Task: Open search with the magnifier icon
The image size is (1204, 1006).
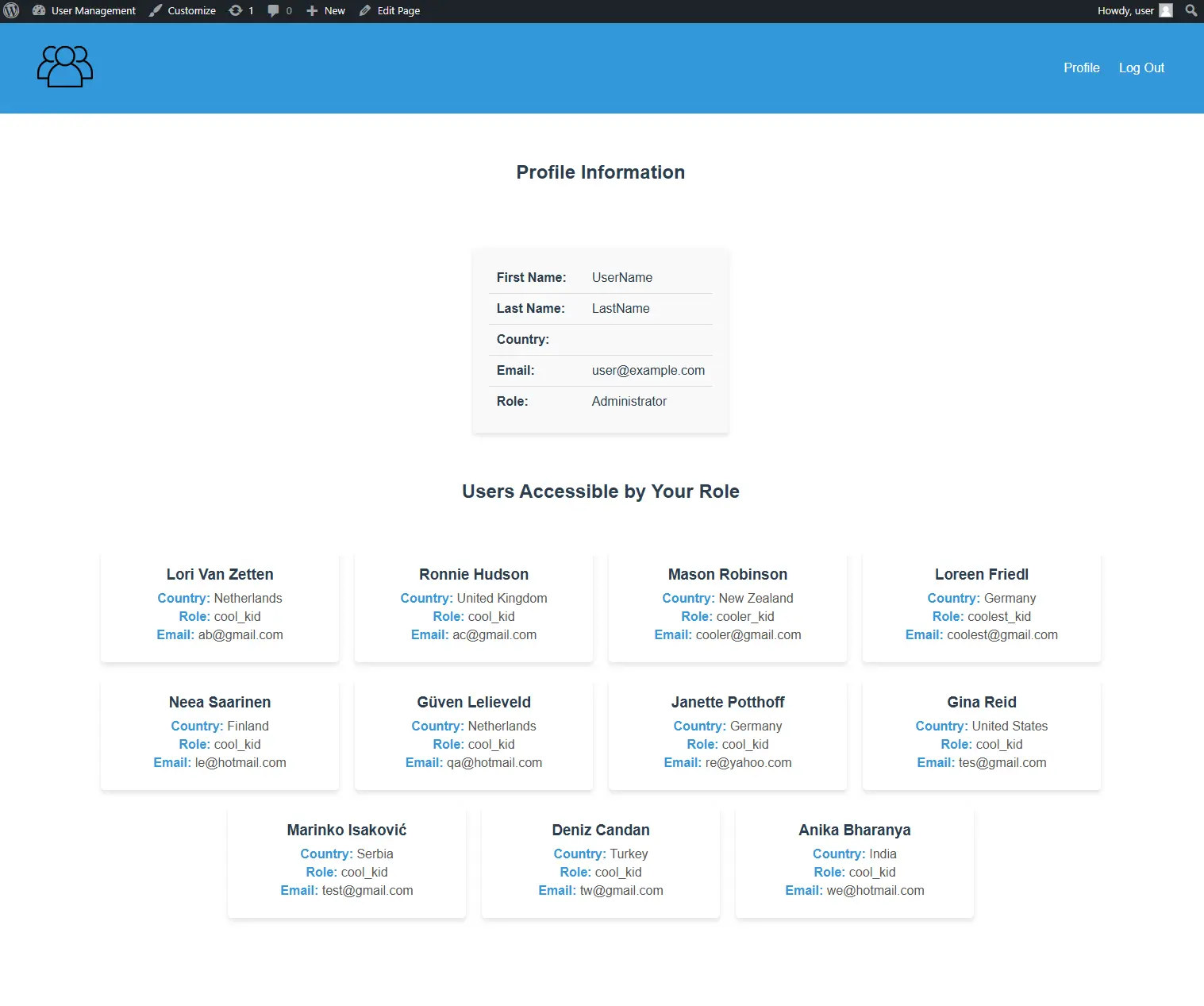Action: pyautogui.click(x=1190, y=10)
